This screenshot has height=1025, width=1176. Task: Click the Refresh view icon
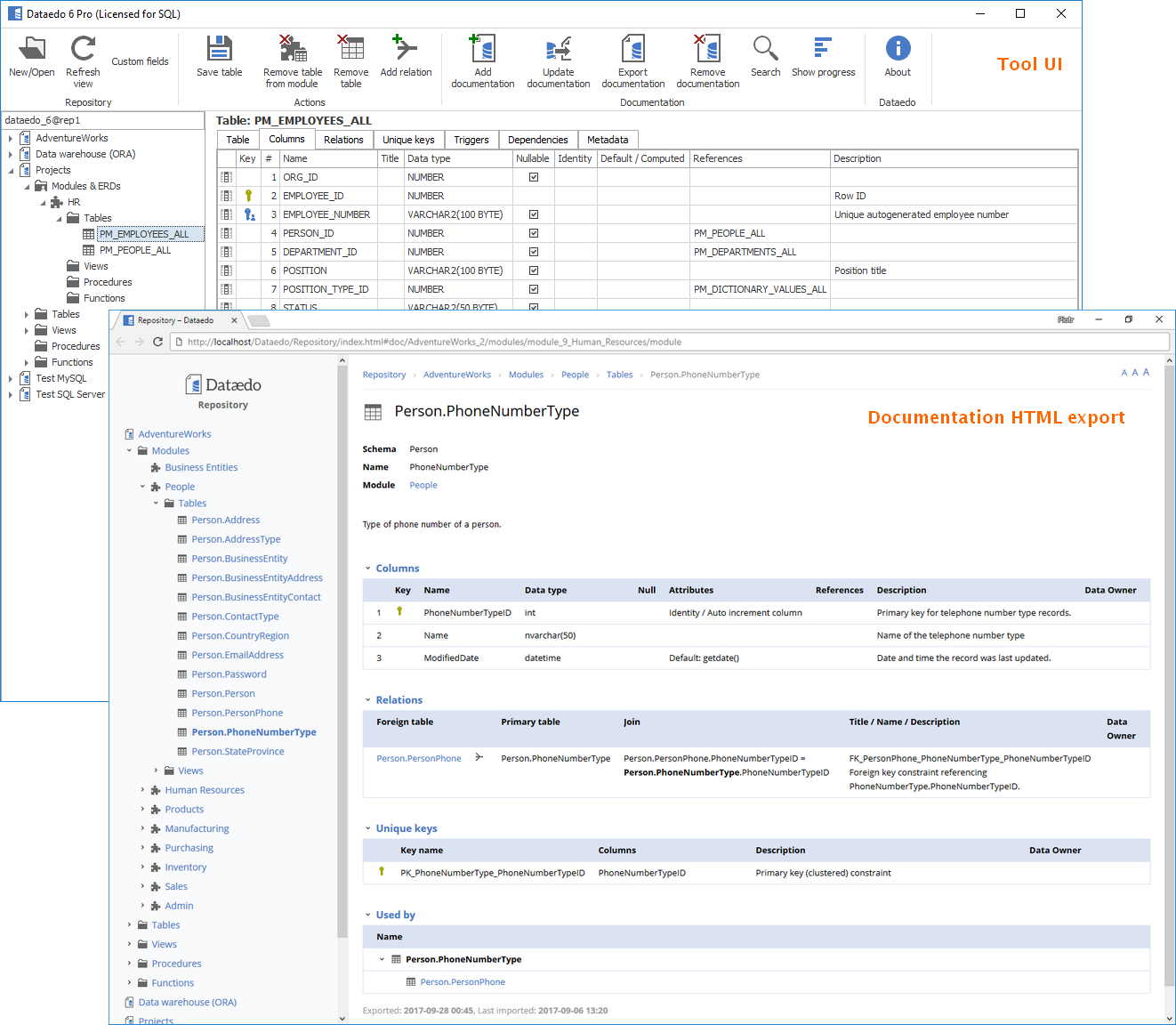click(83, 48)
